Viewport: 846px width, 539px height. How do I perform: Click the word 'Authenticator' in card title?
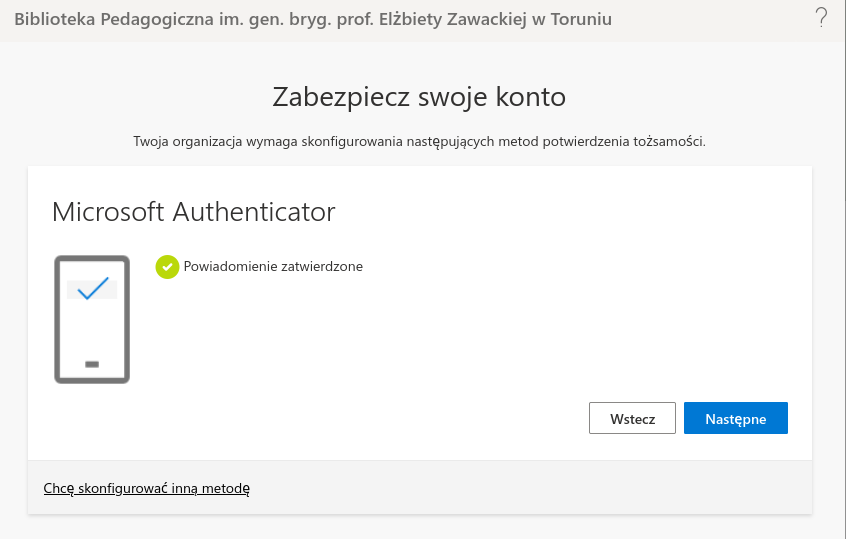[254, 212]
